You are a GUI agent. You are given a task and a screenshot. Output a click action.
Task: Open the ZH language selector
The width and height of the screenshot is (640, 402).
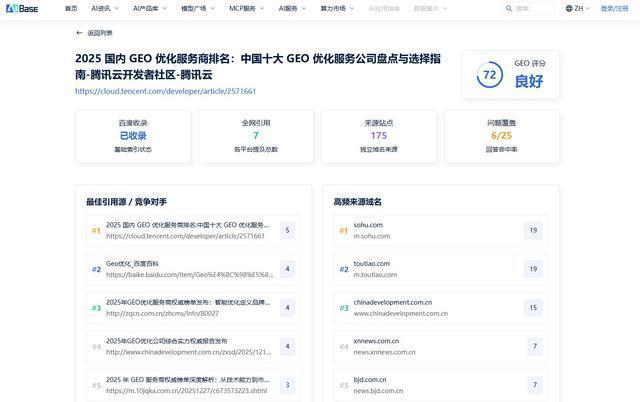(578, 8)
